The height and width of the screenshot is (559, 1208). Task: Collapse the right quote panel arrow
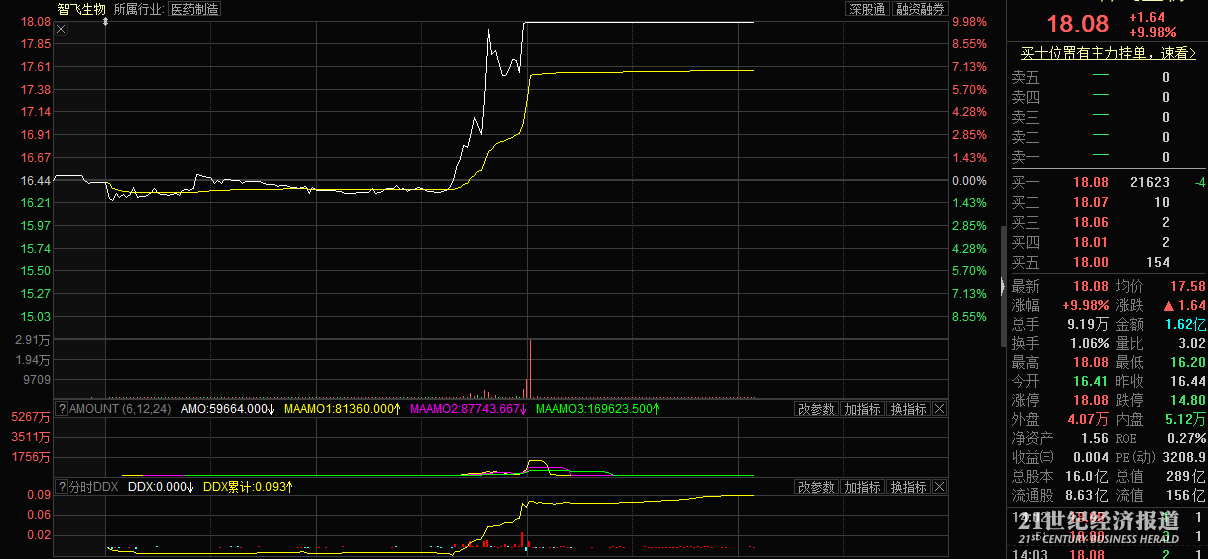point(1003,287)
